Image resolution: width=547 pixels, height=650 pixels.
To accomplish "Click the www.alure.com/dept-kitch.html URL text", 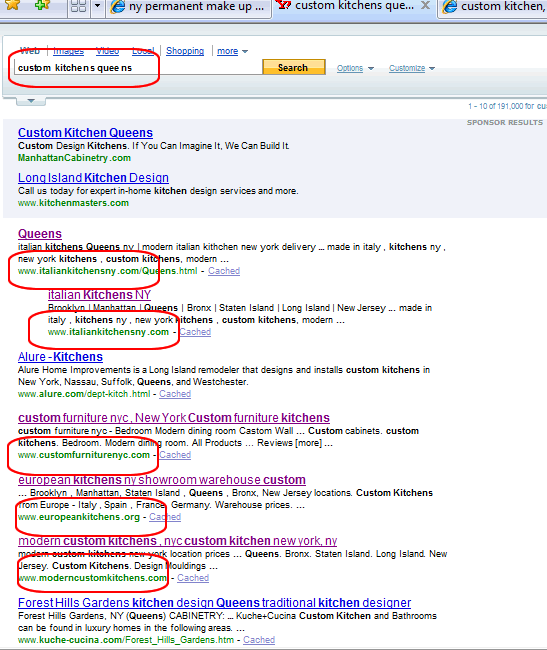I will (84, 394).
